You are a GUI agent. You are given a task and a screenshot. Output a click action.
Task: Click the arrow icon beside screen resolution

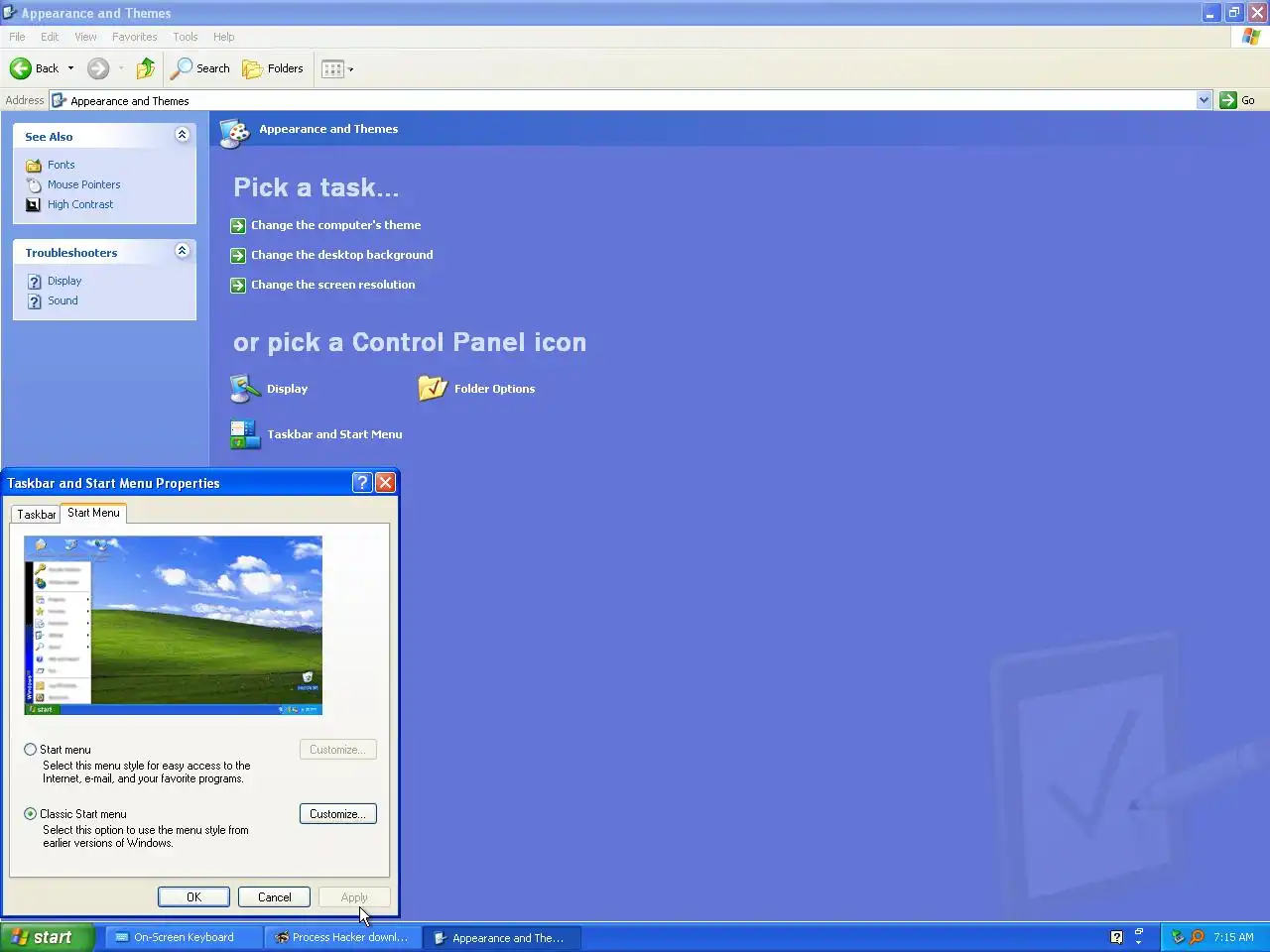(238, 286)
